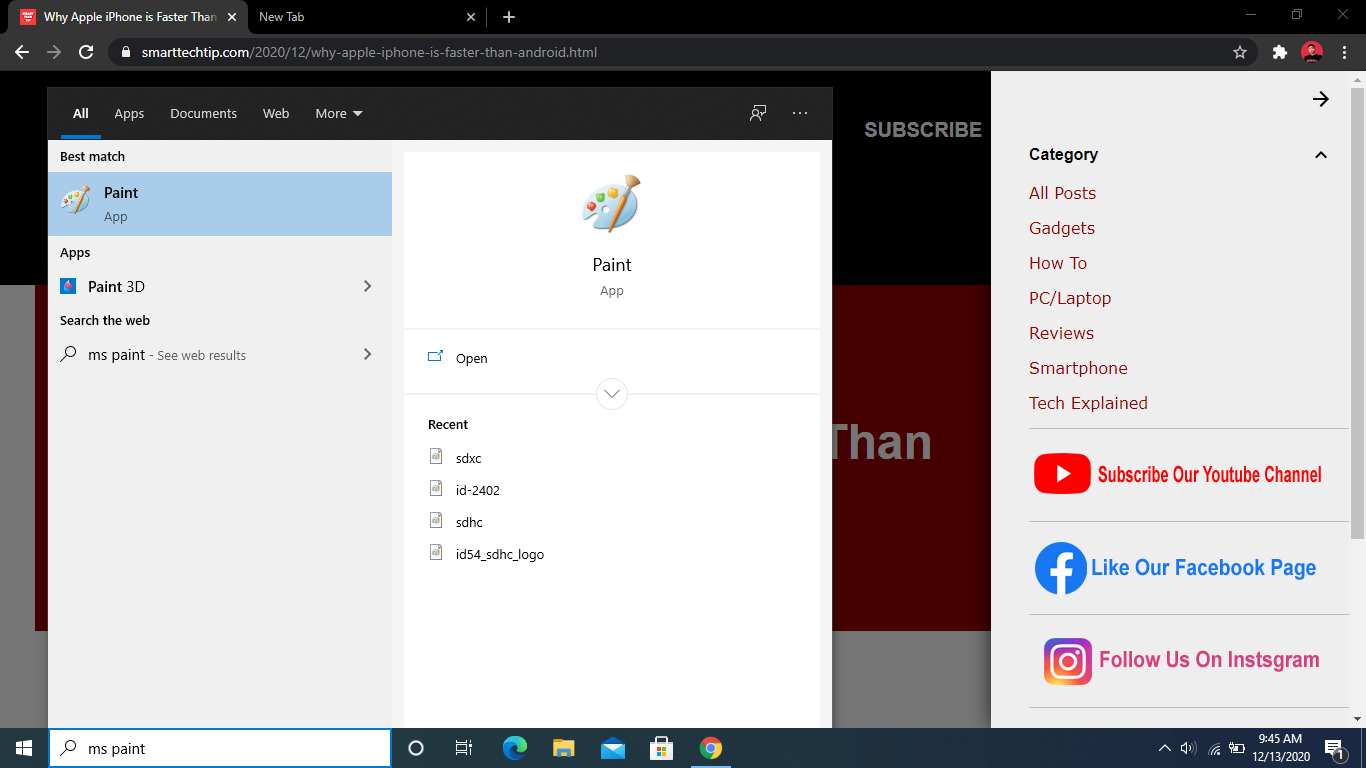Open the Smartphone category link
The height and width of the screenshot is (768, 1366).
[1078, 368]
